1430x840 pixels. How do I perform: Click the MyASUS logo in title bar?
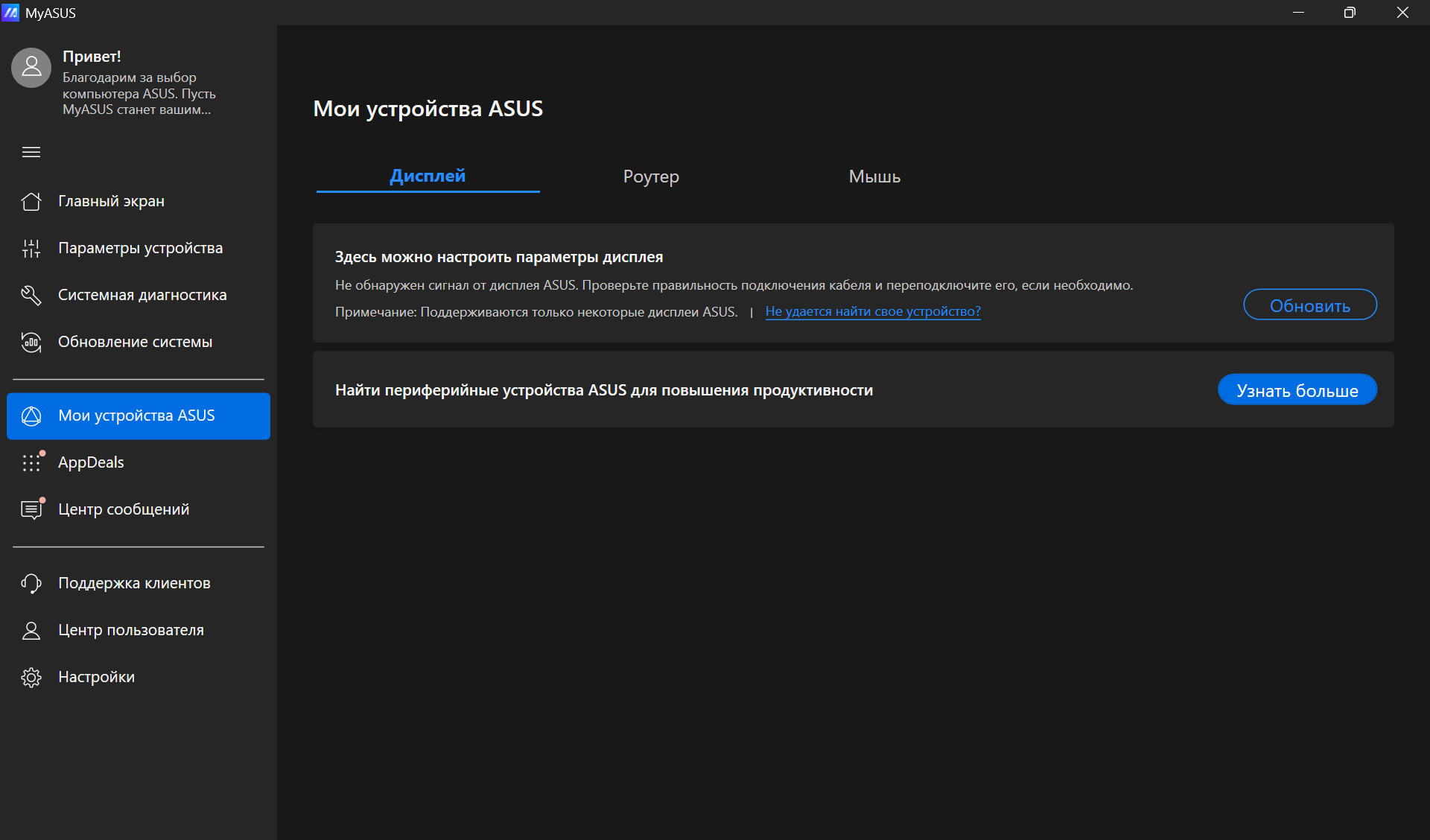coord(10,13)
